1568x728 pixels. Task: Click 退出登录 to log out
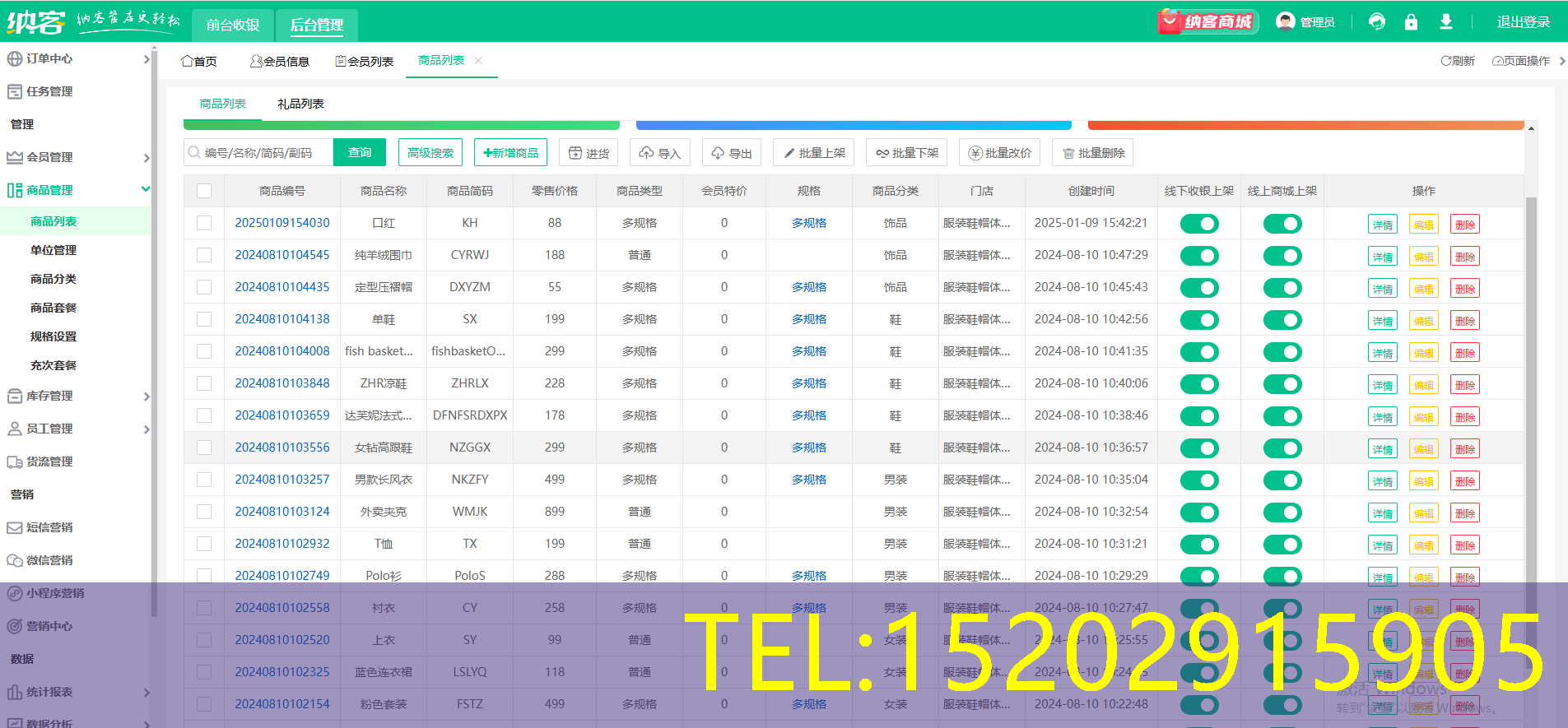point(1523,22)
